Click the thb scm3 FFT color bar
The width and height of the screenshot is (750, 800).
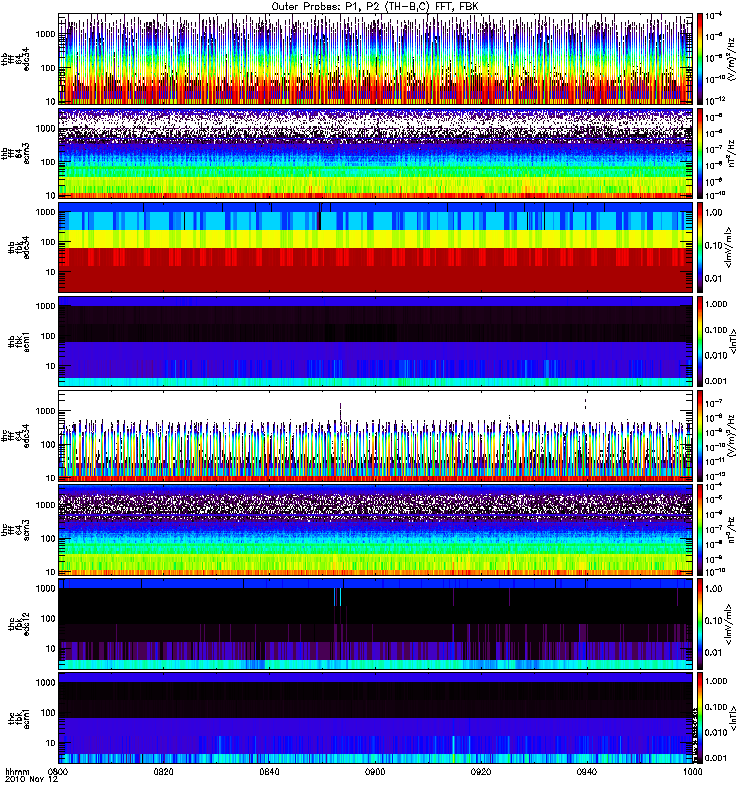tap(700, 153)
